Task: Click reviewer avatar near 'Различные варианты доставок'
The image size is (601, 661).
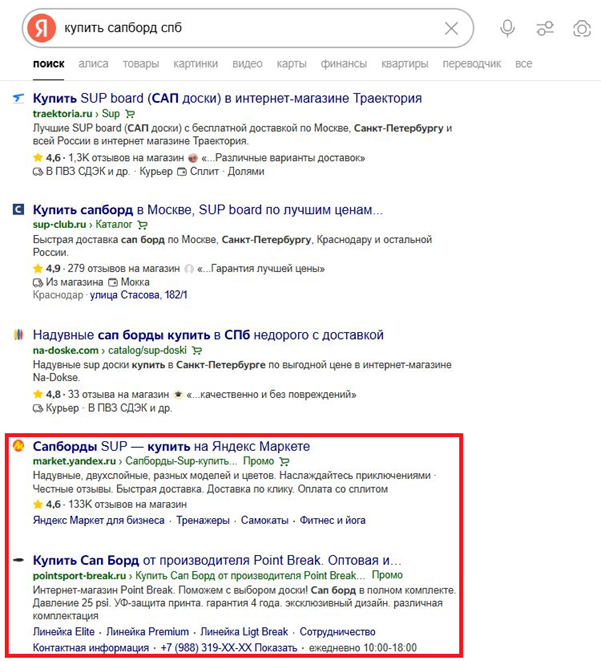Action: click(193, 158)
